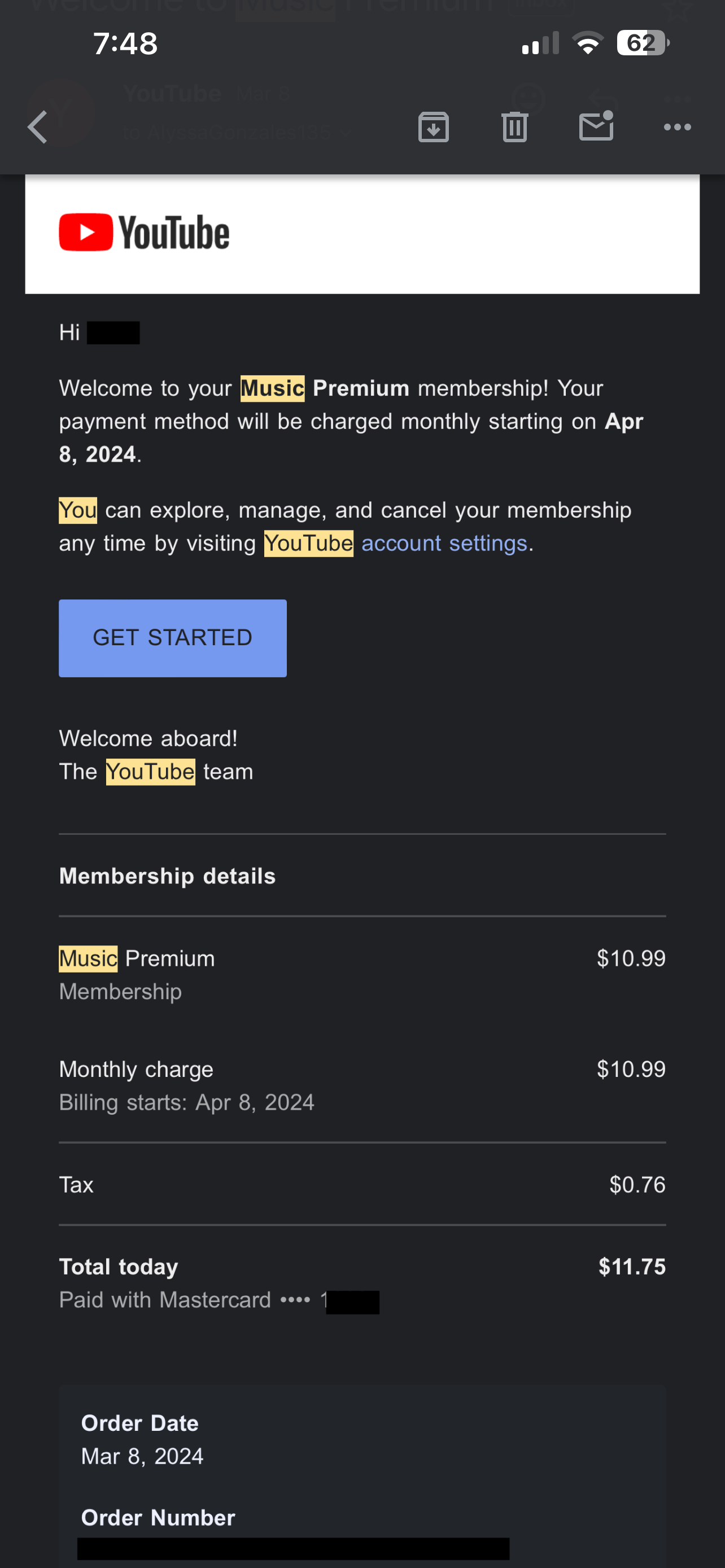Tap the 7:48 clock in the status bar

[125, 44]
